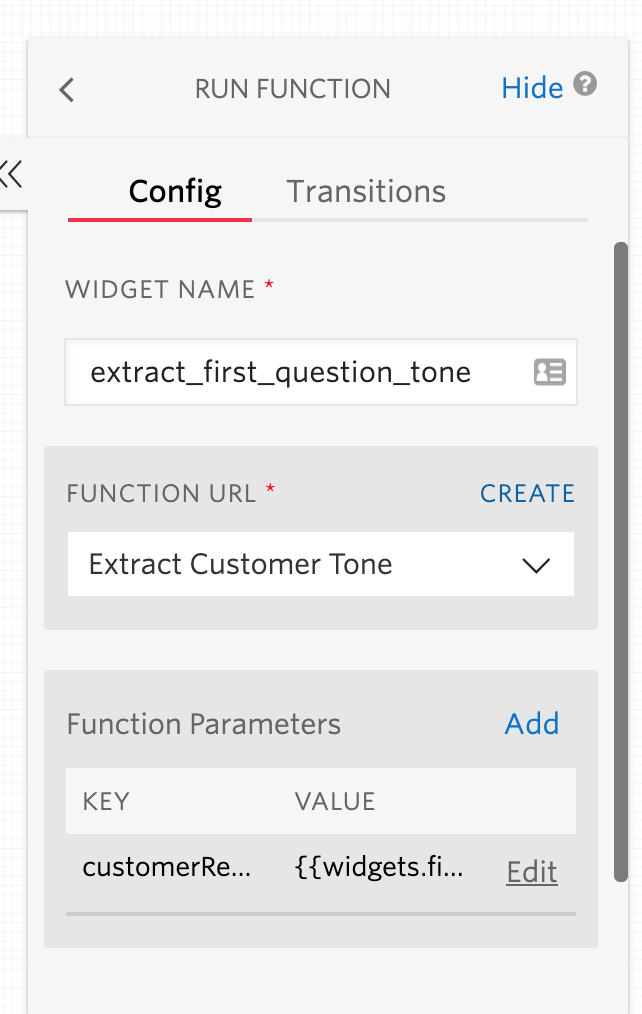Edit the customerRe... parameter row
The image size is (642, 1014).
tap(531, 872)
